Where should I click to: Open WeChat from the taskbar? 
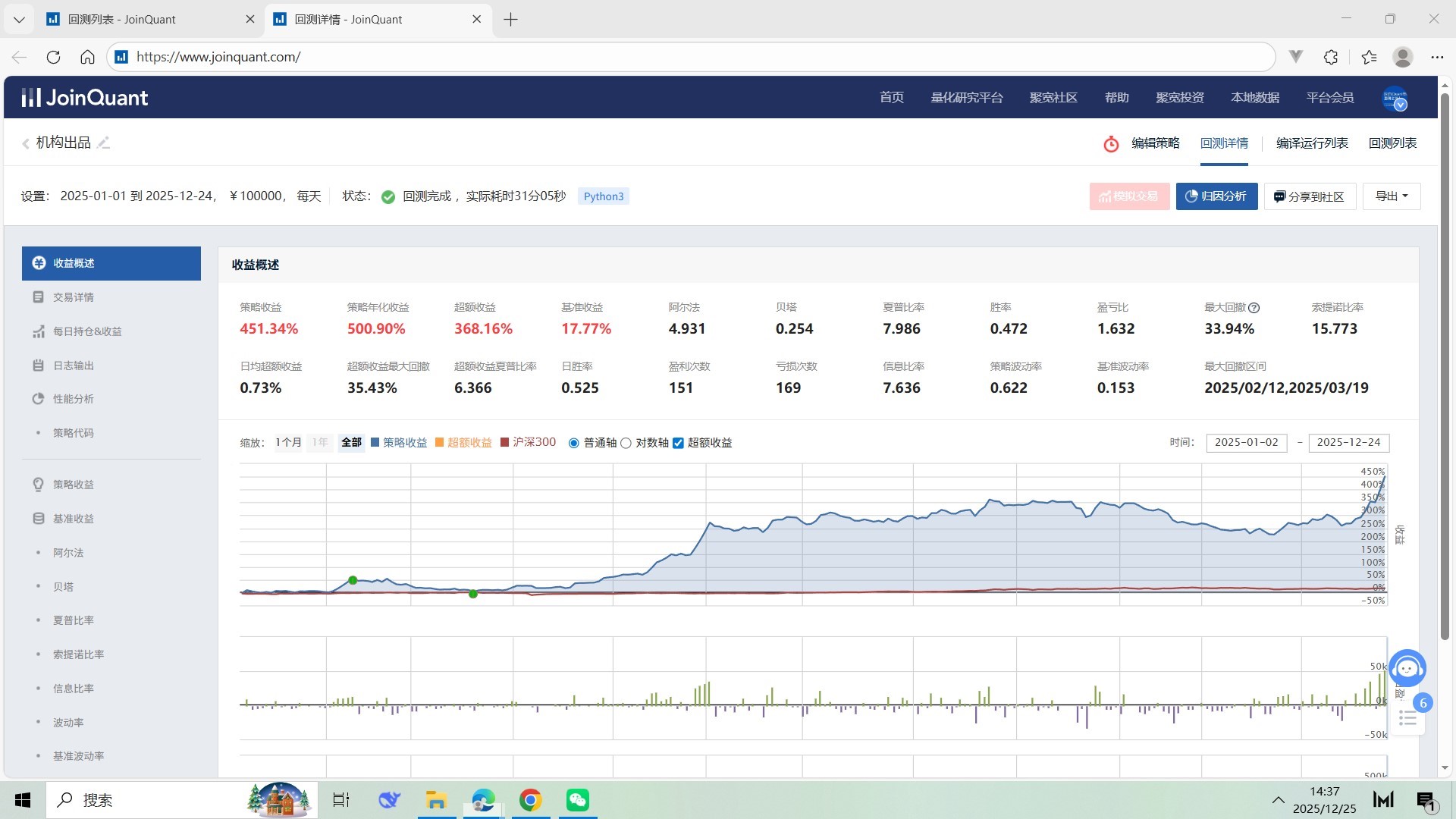click(577, 800)
